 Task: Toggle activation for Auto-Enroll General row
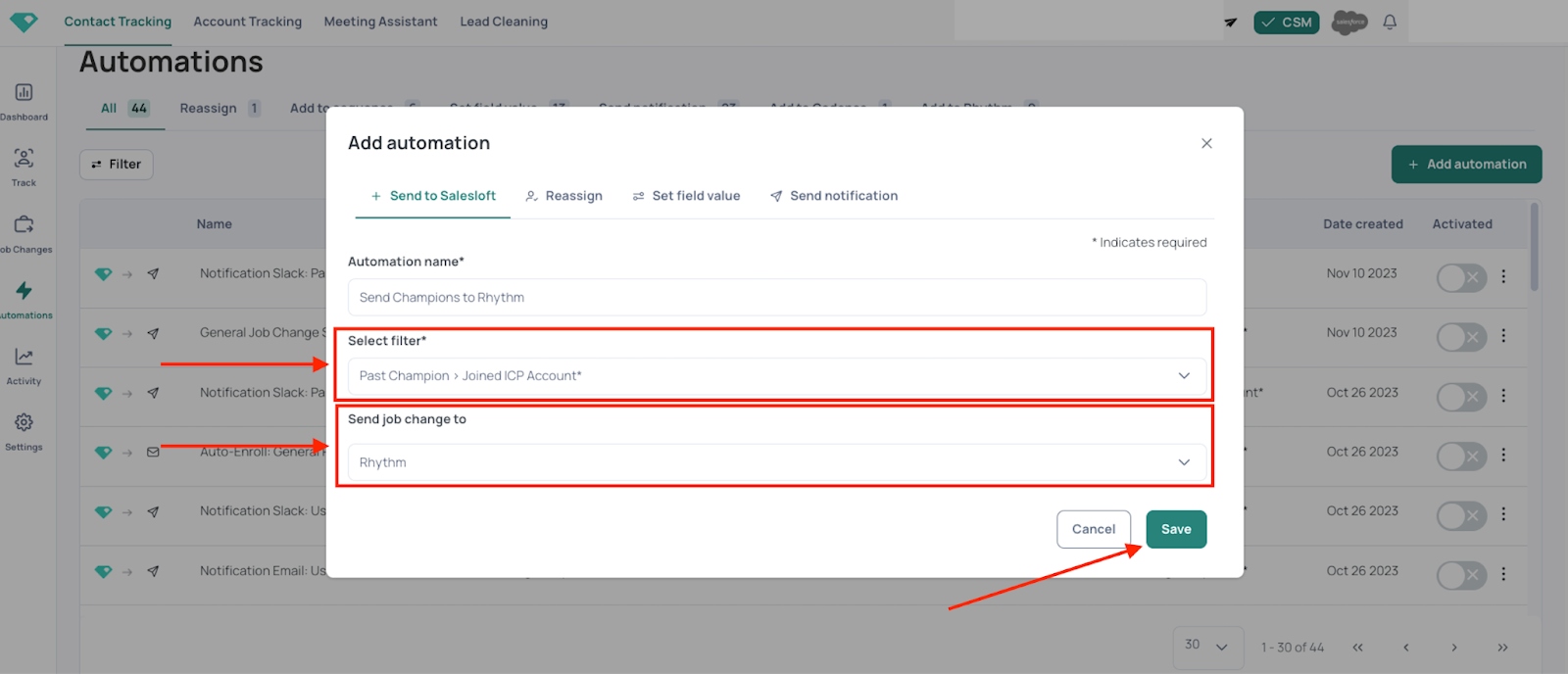coord(1461,456)
